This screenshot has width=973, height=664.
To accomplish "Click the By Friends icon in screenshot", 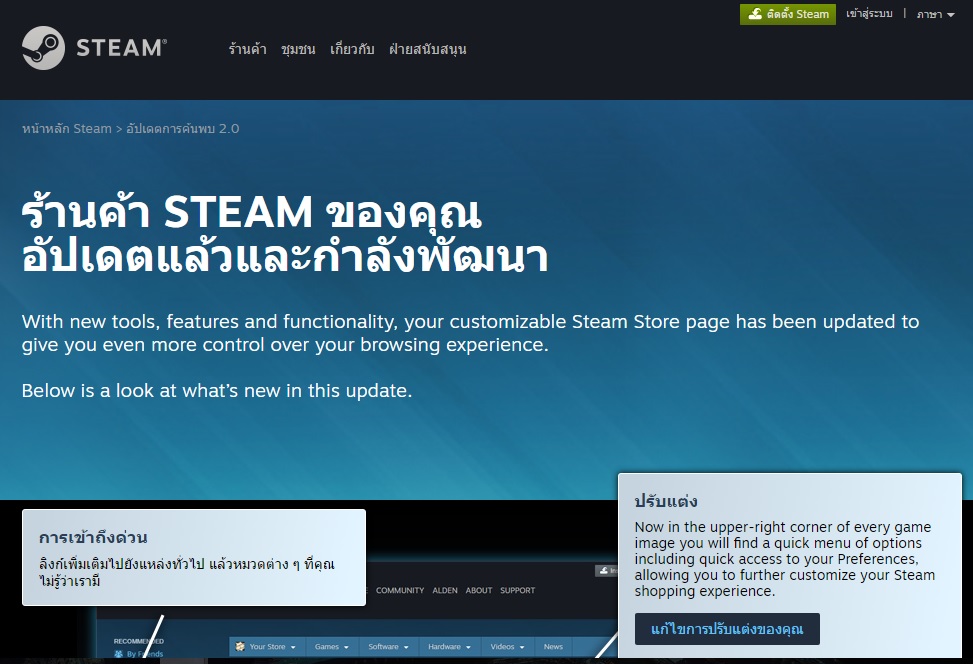I will click(x=119, y=654).
